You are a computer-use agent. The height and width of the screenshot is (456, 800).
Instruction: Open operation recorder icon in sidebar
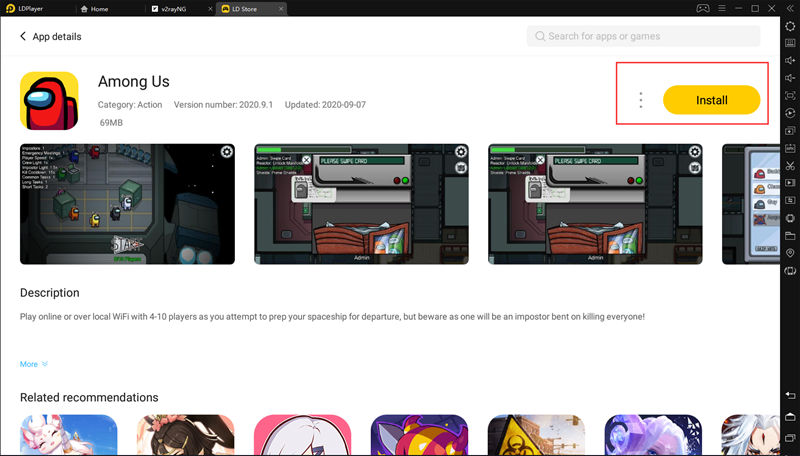790,200
